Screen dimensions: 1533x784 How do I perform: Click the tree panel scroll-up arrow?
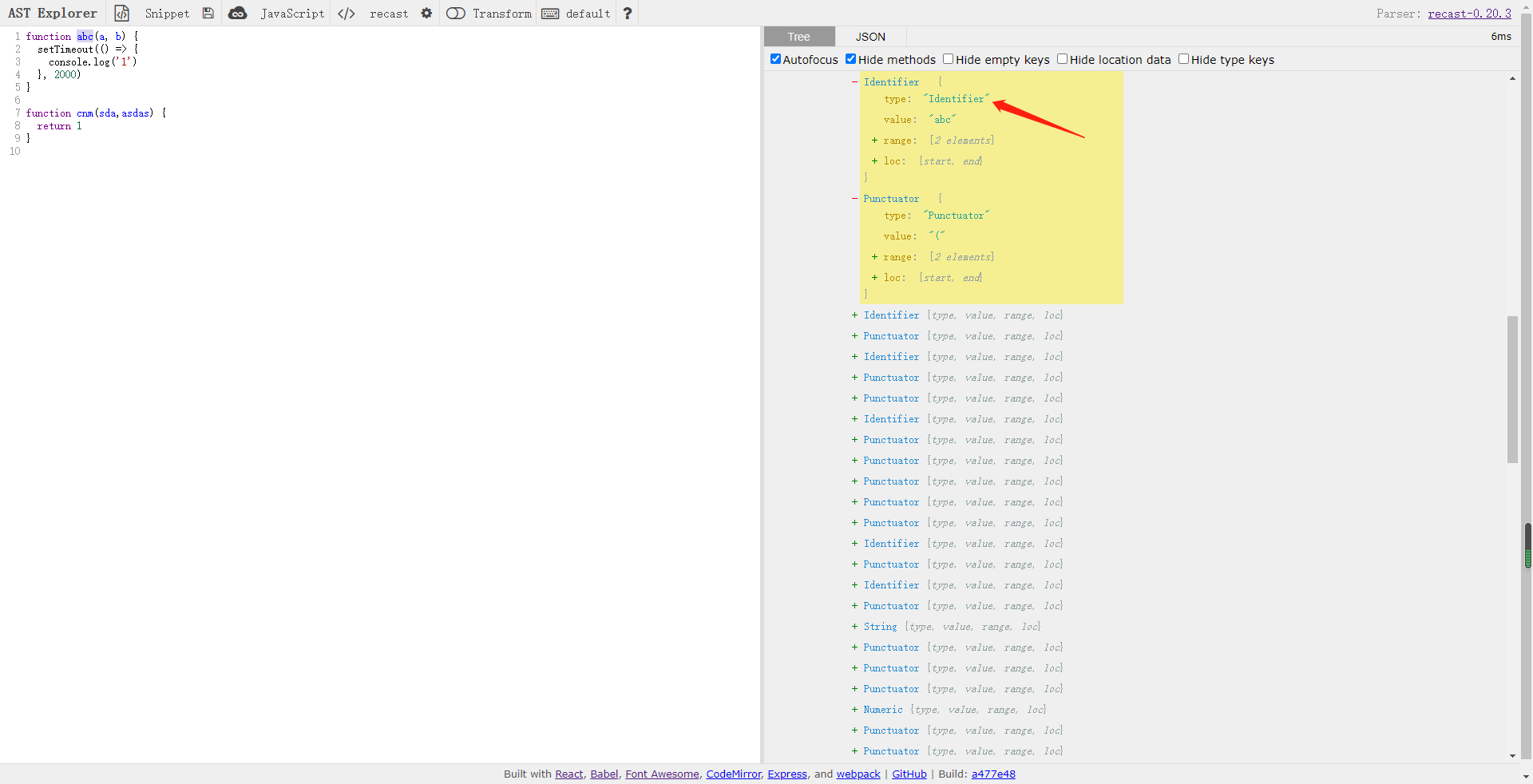[x=1512, y=78]
